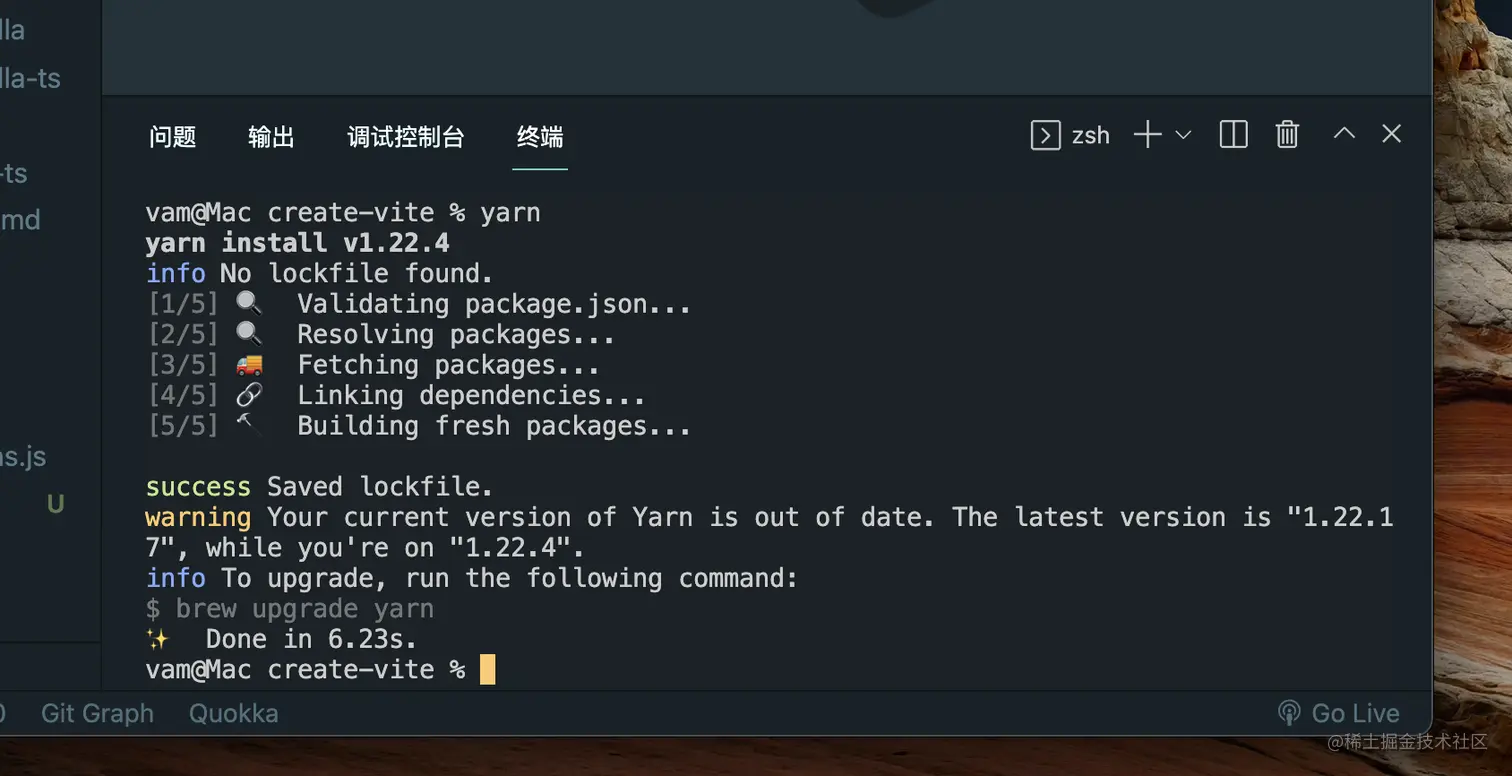Maximize panel with the up chevron
Image resolution: width=1512 pixels, height=776 pixels.
(x=1344, y=133)
